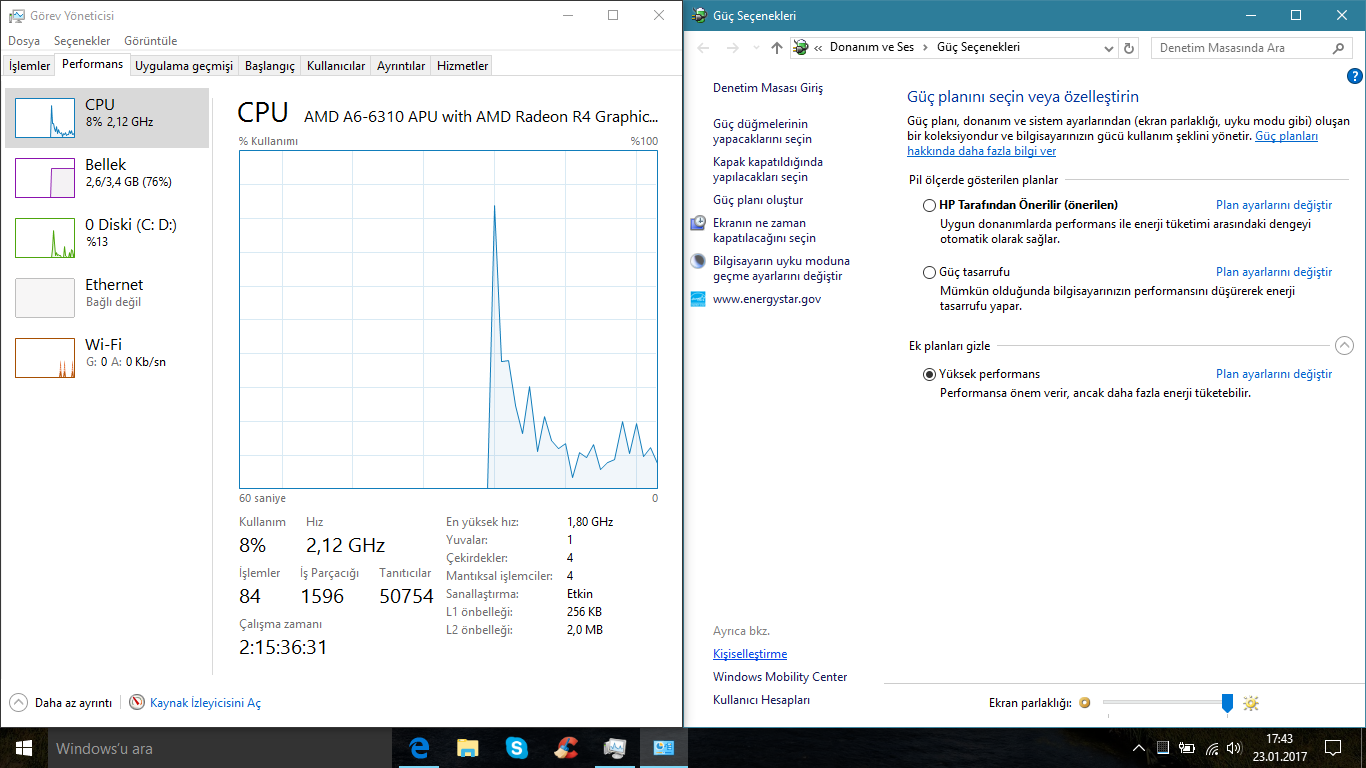
Task: Open Denetim Masası Giriş link
Action: (x=768, y=88)
